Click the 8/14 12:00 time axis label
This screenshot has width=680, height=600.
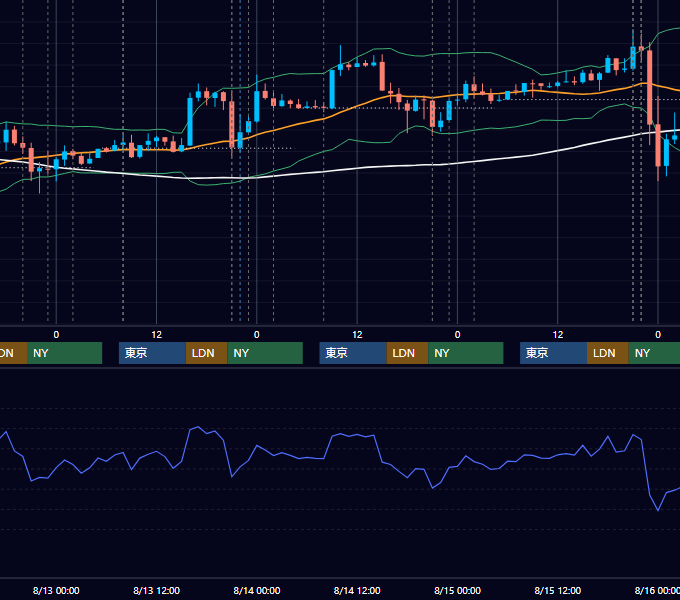click(x=357, y=590)
